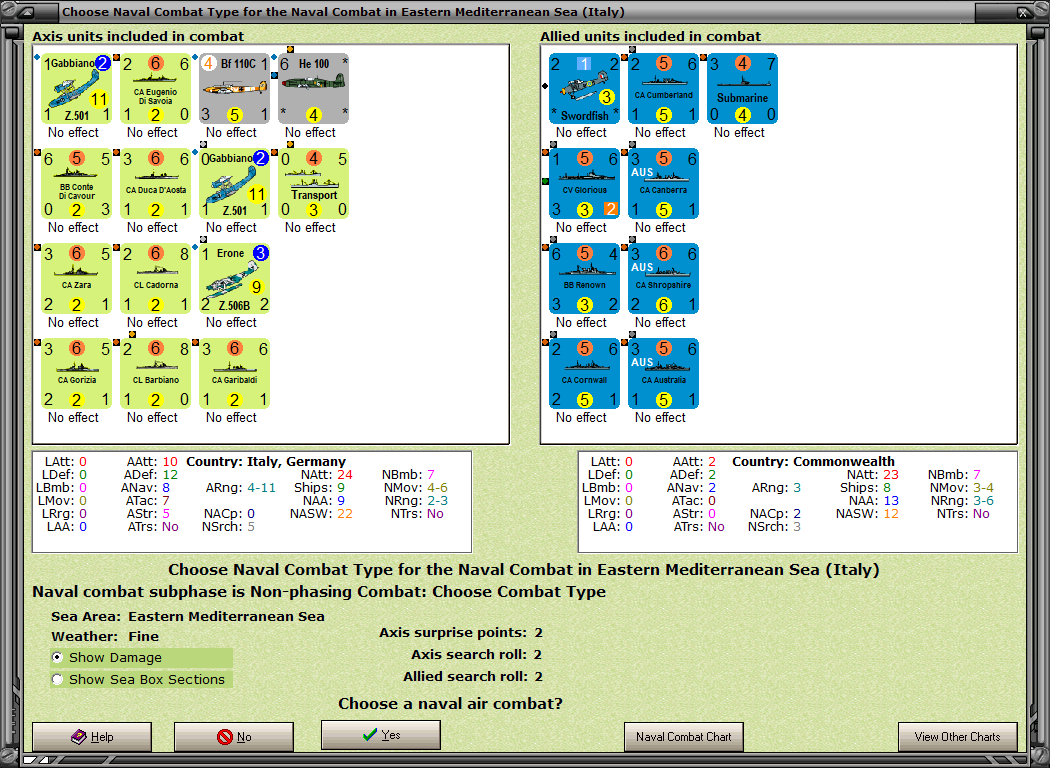1050x768 pixels.
Task: Open the Naval Combat Chart
Action: (684, 737)
